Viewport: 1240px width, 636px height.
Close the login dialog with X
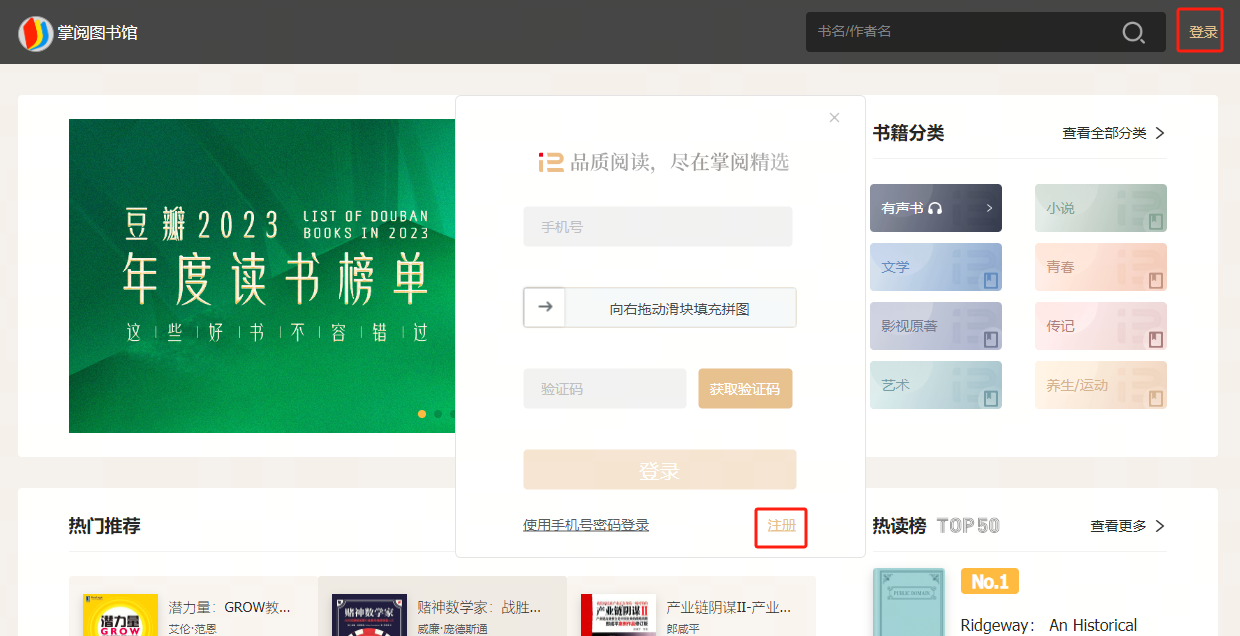[x=834, y=118]
